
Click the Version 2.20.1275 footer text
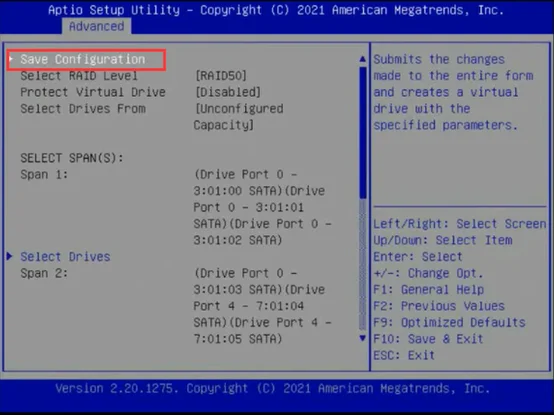[x=273, y=389]
